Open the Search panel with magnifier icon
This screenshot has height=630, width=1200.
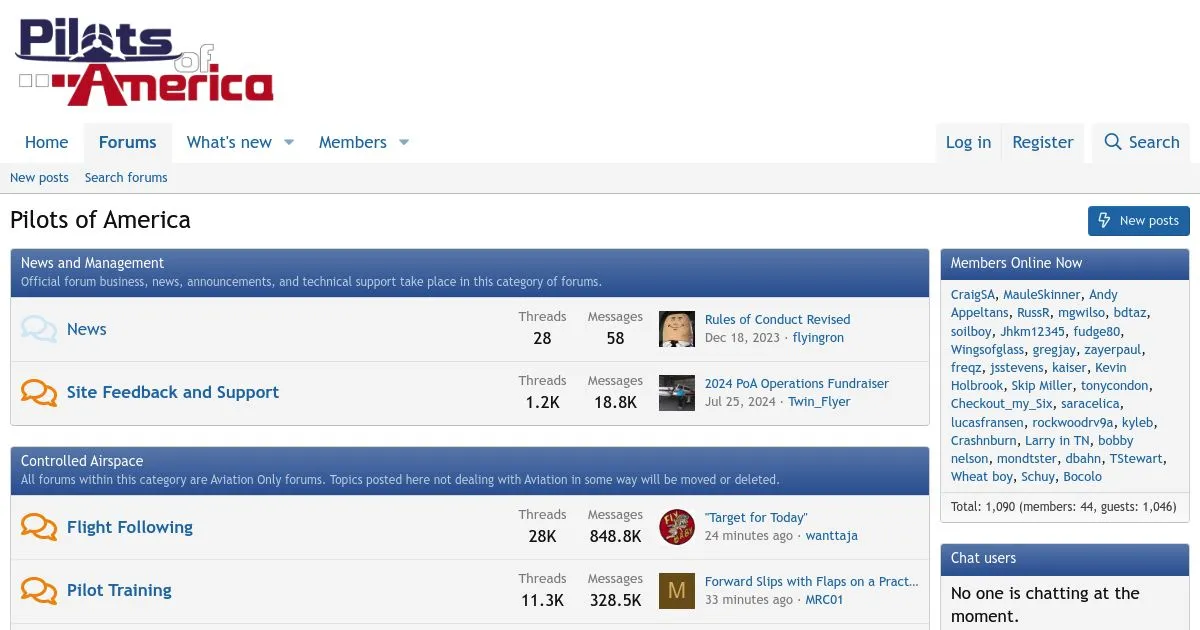(1142, 142)
